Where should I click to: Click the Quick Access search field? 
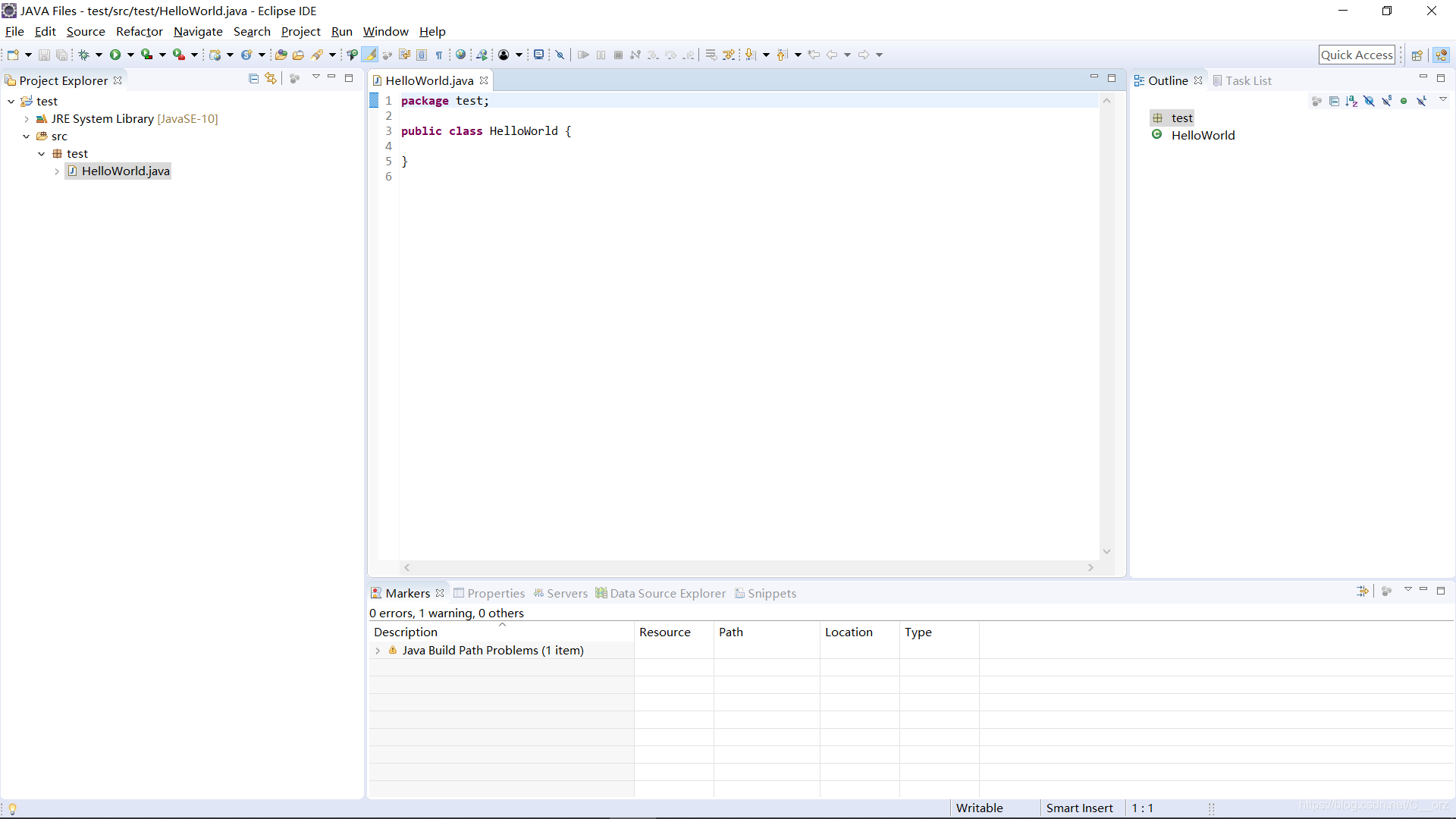click(x=1357, y=55)
